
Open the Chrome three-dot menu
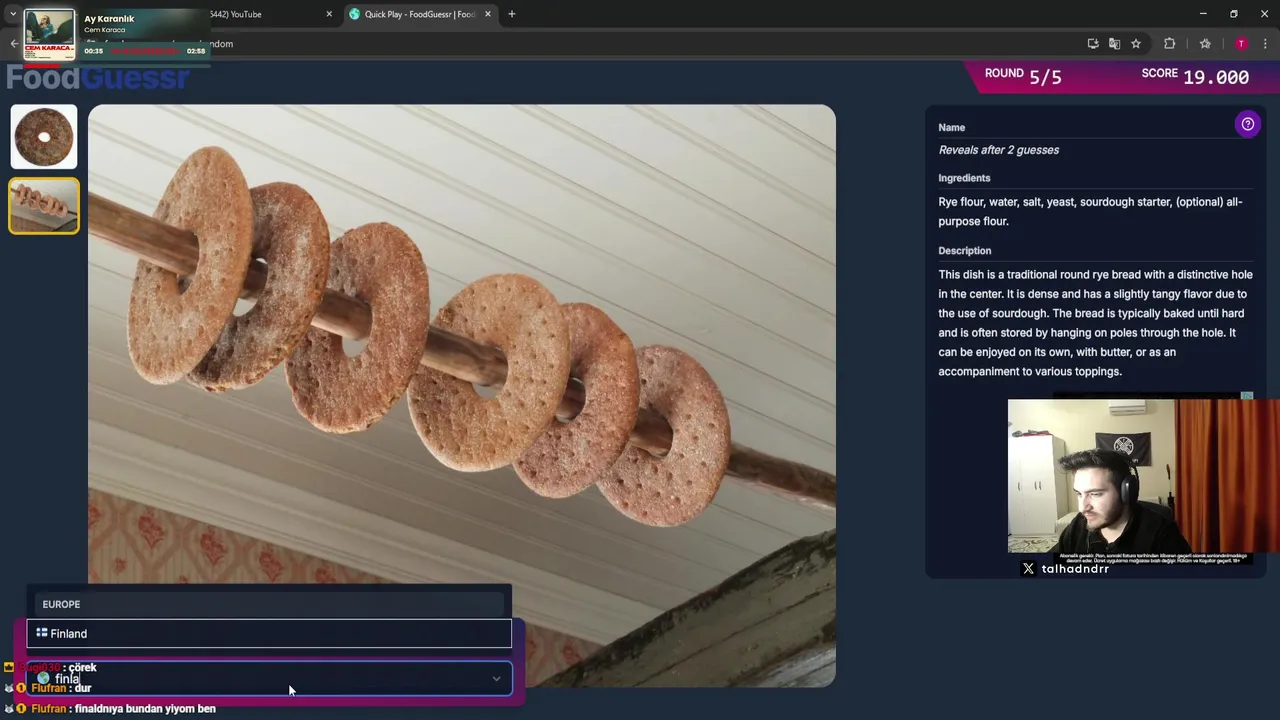pyautogui.click(x=1265, y=44)
